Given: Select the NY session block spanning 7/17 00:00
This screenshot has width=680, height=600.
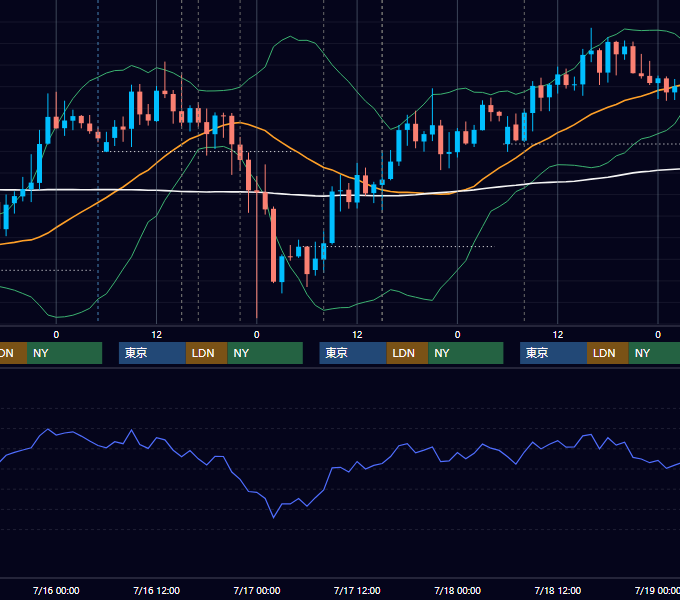Looking at the screenshot, I should click(x=265, y=353).
